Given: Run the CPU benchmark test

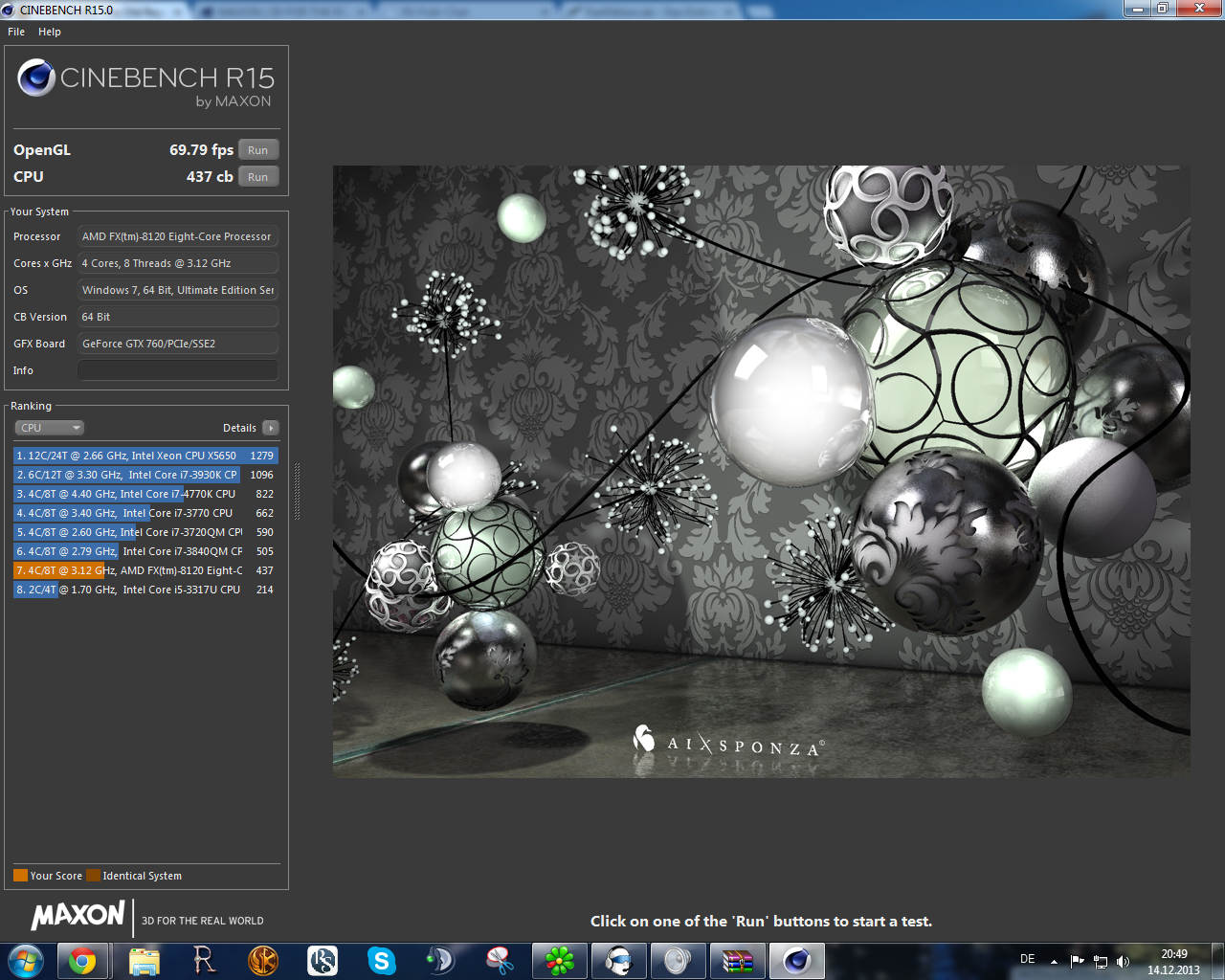Looking at the screenshot, I should 258,177.
